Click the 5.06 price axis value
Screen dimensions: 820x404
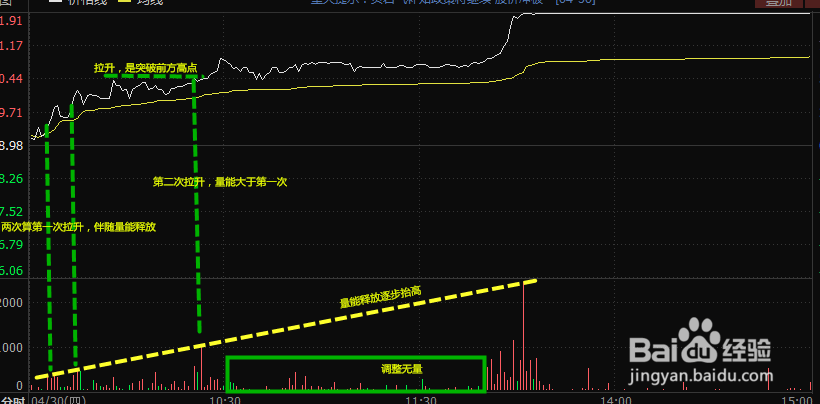(x=11, y=270)
